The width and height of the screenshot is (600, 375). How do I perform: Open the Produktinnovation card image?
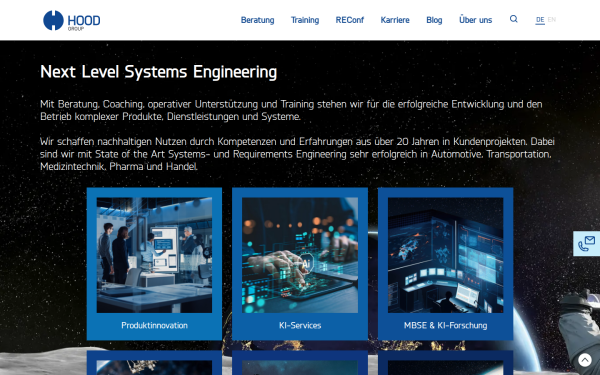point(154,255)
